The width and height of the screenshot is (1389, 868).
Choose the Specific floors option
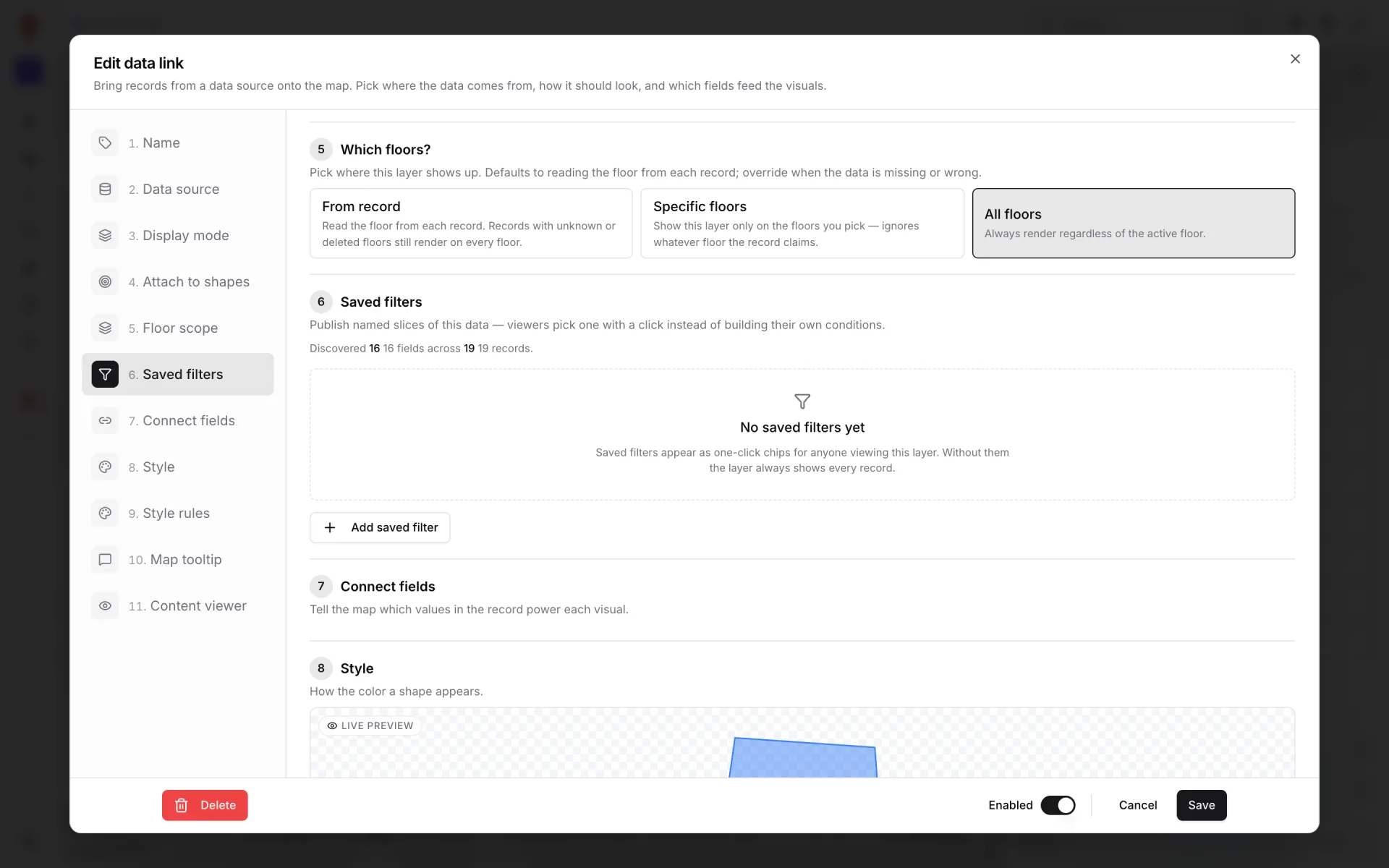(x=802, y=224)
